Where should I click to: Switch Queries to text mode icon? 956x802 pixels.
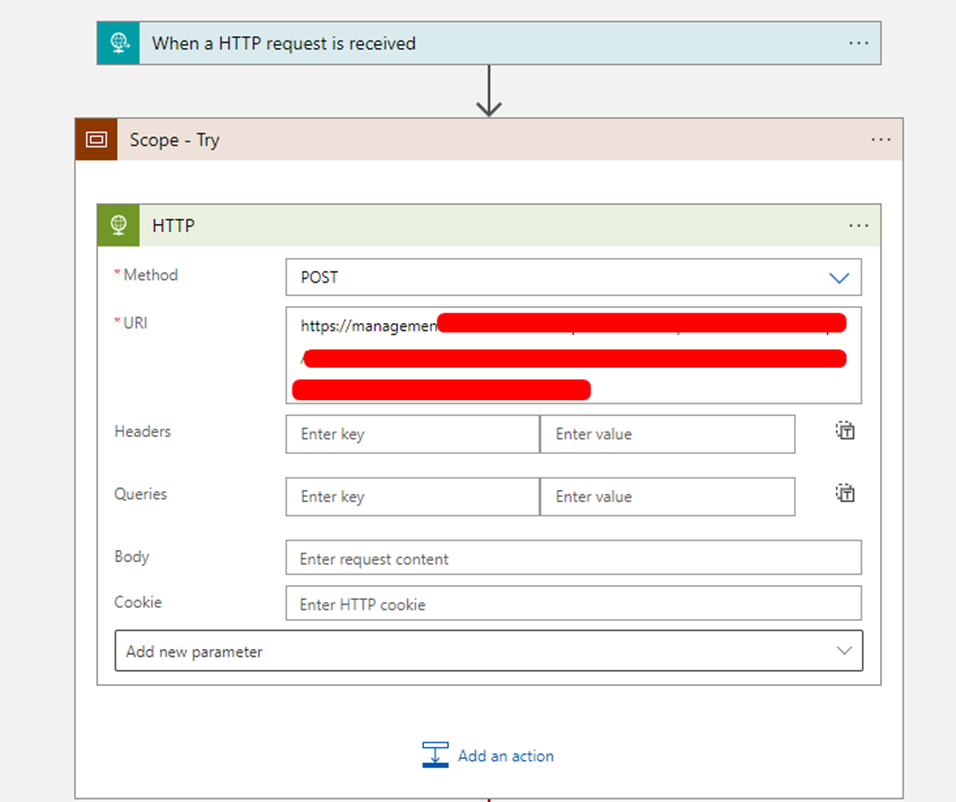coord(845,493)
